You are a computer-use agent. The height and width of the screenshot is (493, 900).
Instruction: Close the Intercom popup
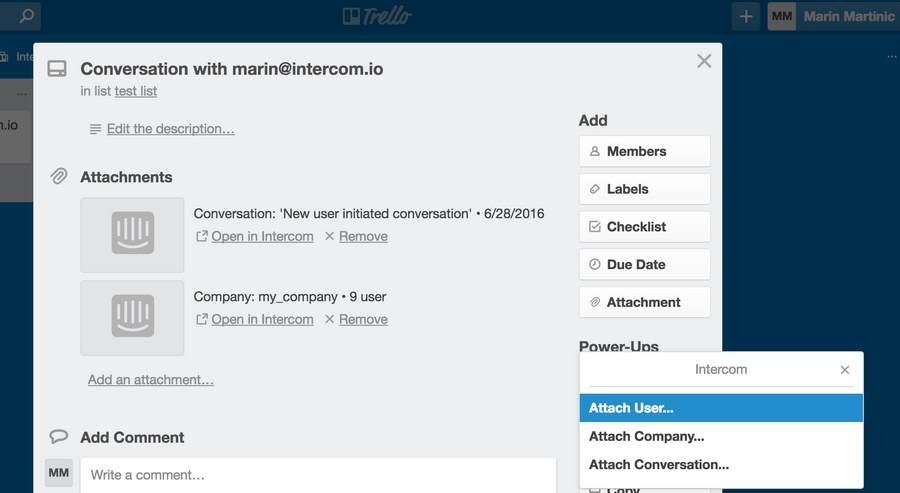(x=845, y=370)
